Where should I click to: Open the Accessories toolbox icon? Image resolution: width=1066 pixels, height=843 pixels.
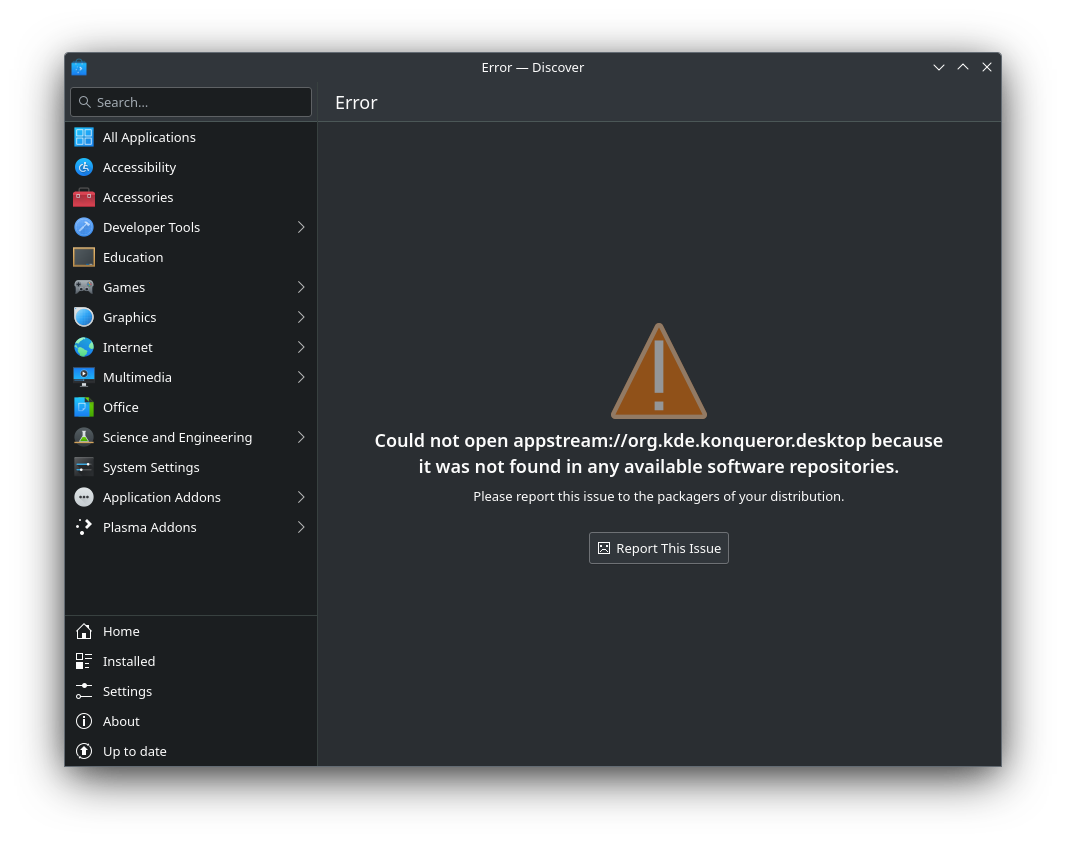tap(84, 197)
